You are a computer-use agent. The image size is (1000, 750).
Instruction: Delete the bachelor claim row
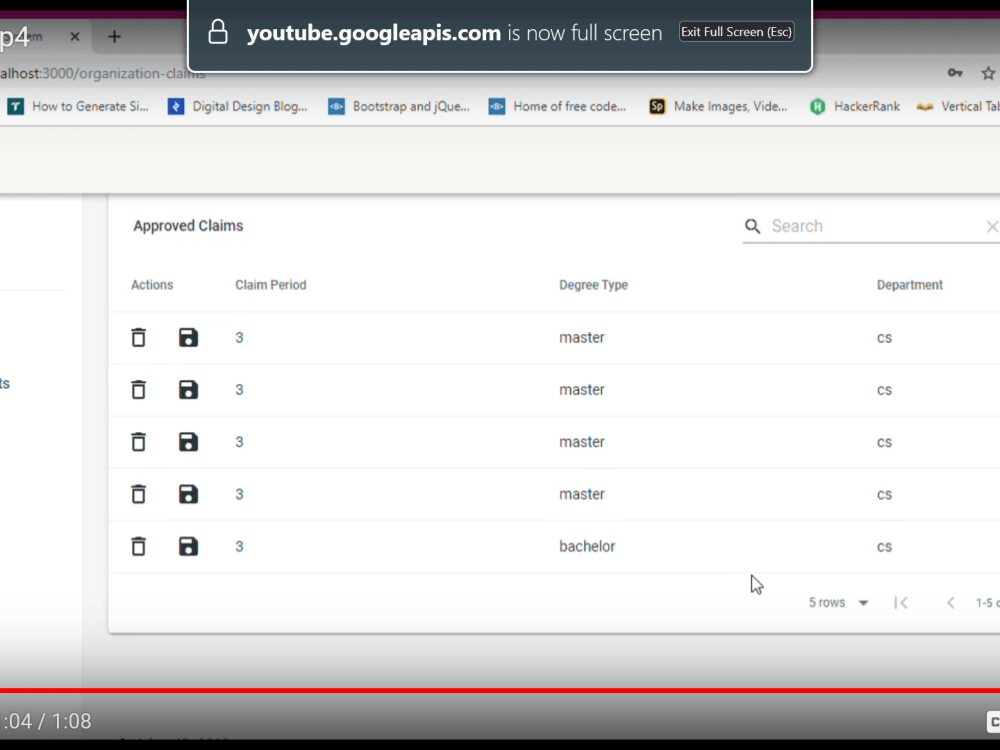(138, 547)
